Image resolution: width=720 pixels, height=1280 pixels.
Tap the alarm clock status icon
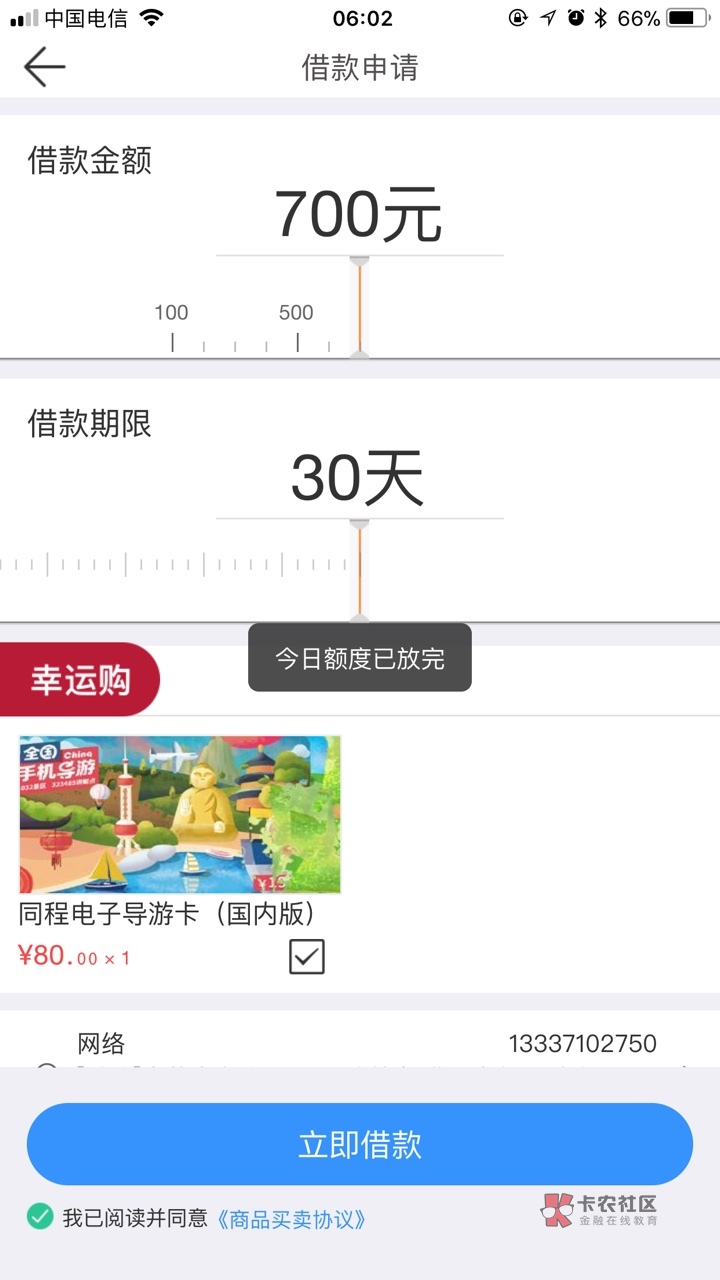click(x=575, y=18)
